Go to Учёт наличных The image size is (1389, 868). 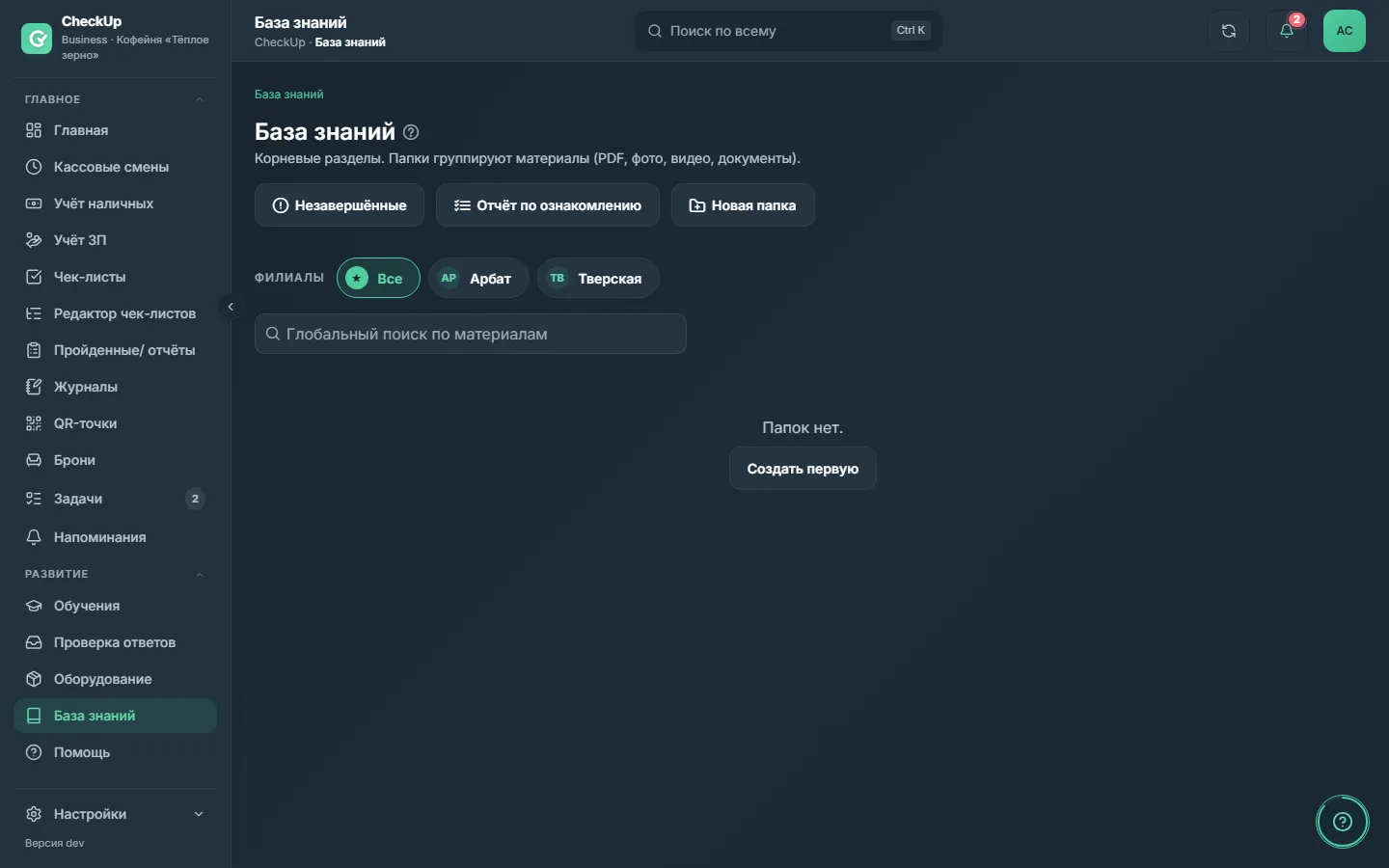pos(115,203)
